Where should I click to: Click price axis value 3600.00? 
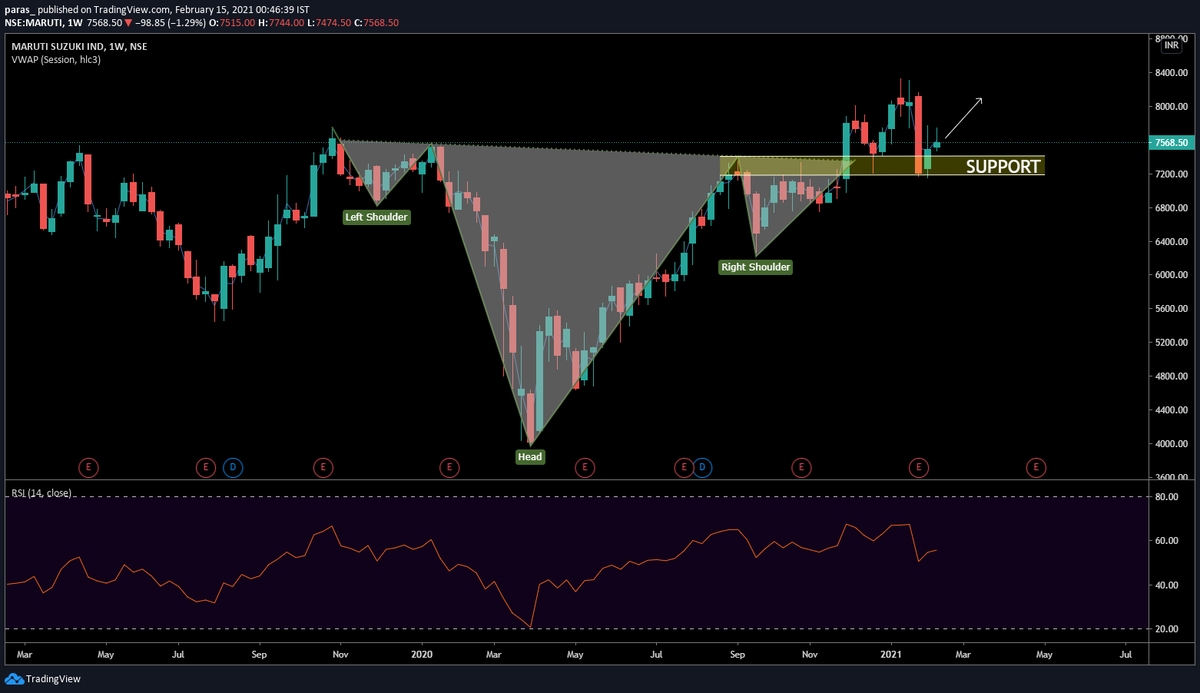click(1169, 477)
